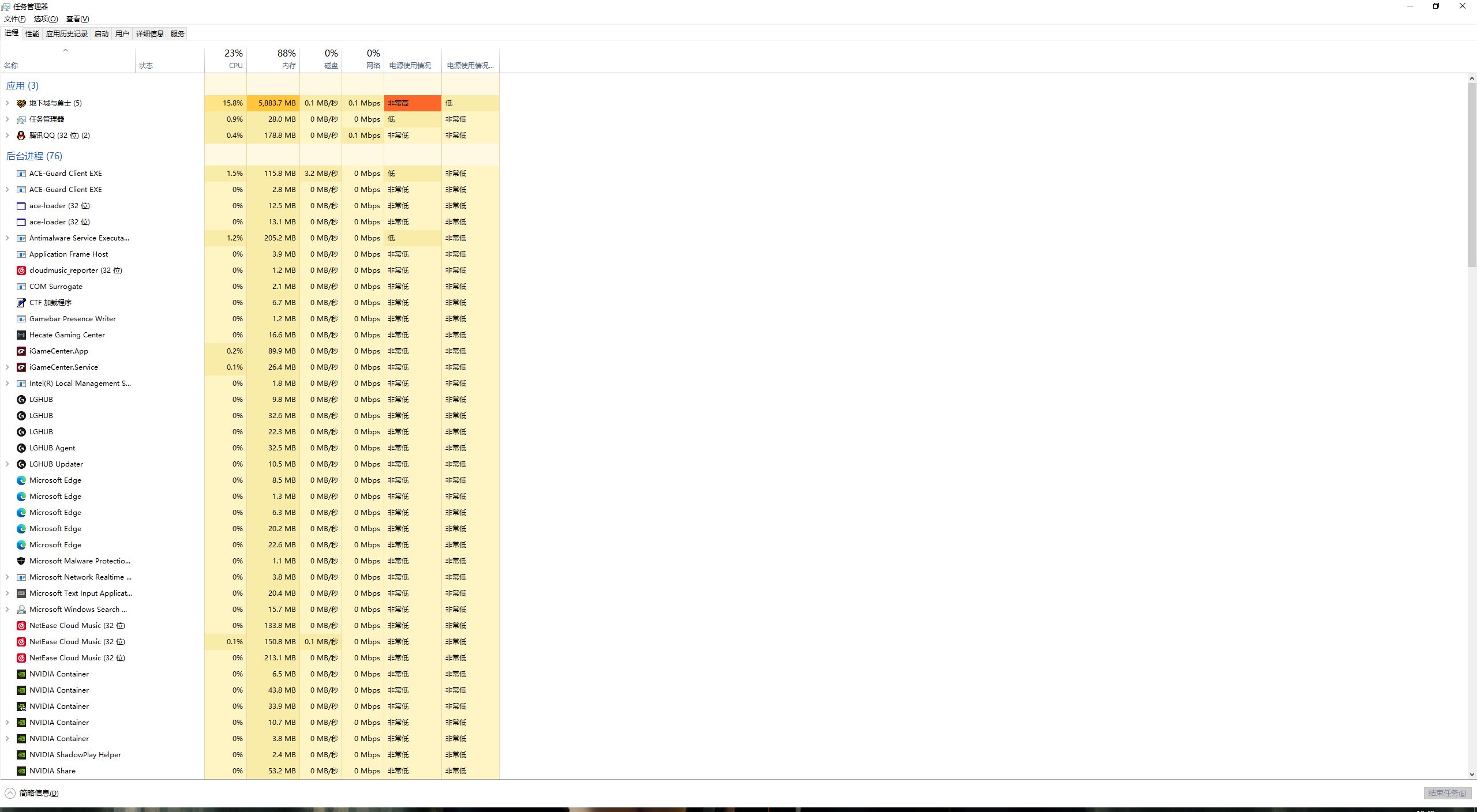Sort by the 名称 column header
Viewport: 1477px width, 812px height.
68,59
